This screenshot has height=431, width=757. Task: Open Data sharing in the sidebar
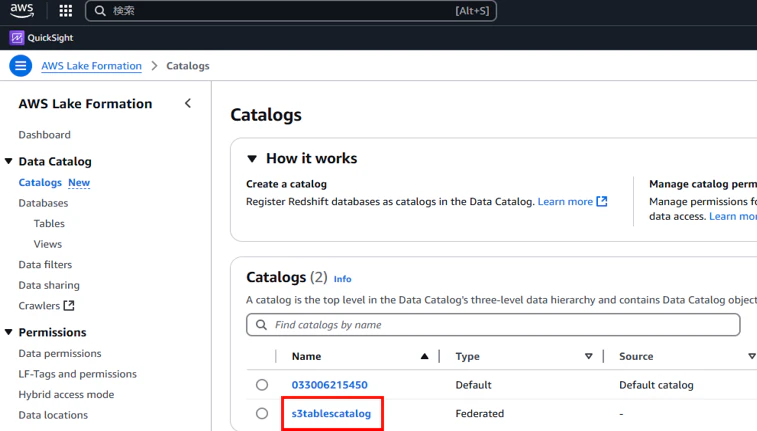click(49, 285)
